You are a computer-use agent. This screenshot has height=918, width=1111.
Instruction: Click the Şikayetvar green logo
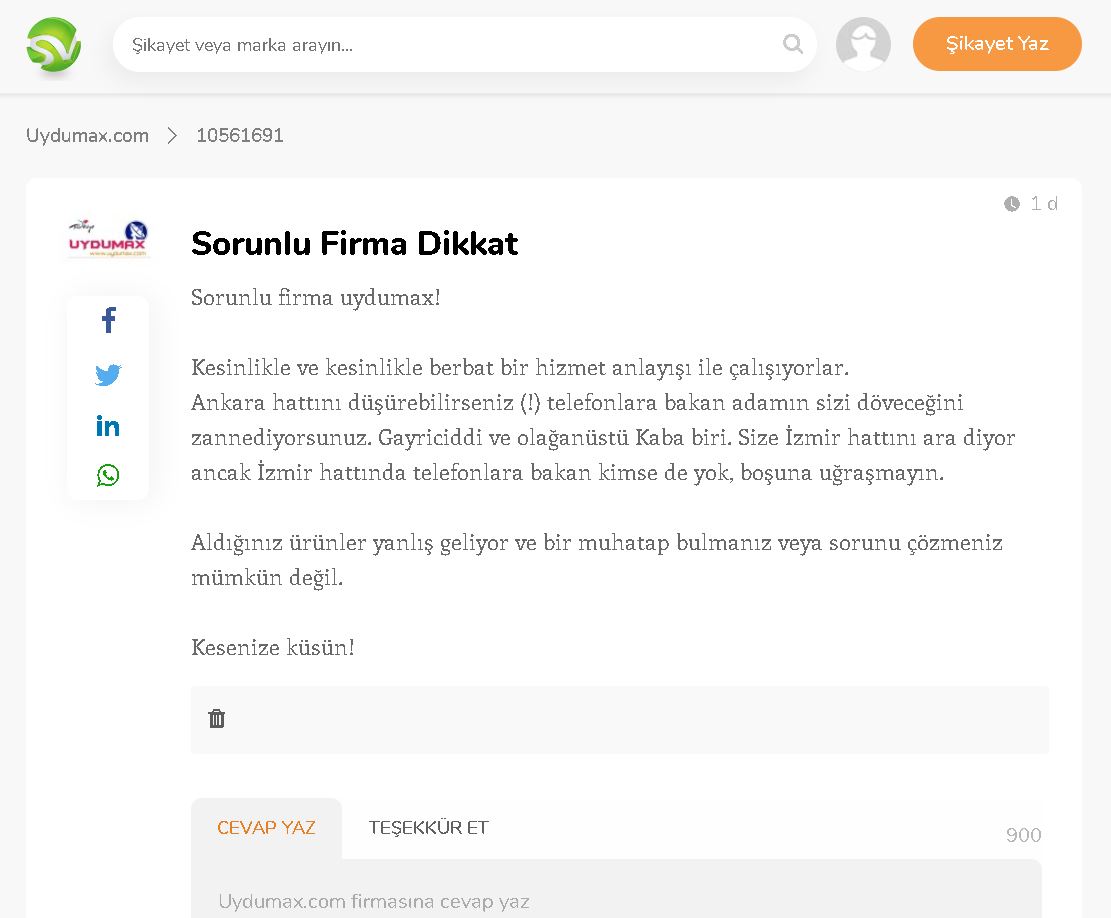(54, 45)
